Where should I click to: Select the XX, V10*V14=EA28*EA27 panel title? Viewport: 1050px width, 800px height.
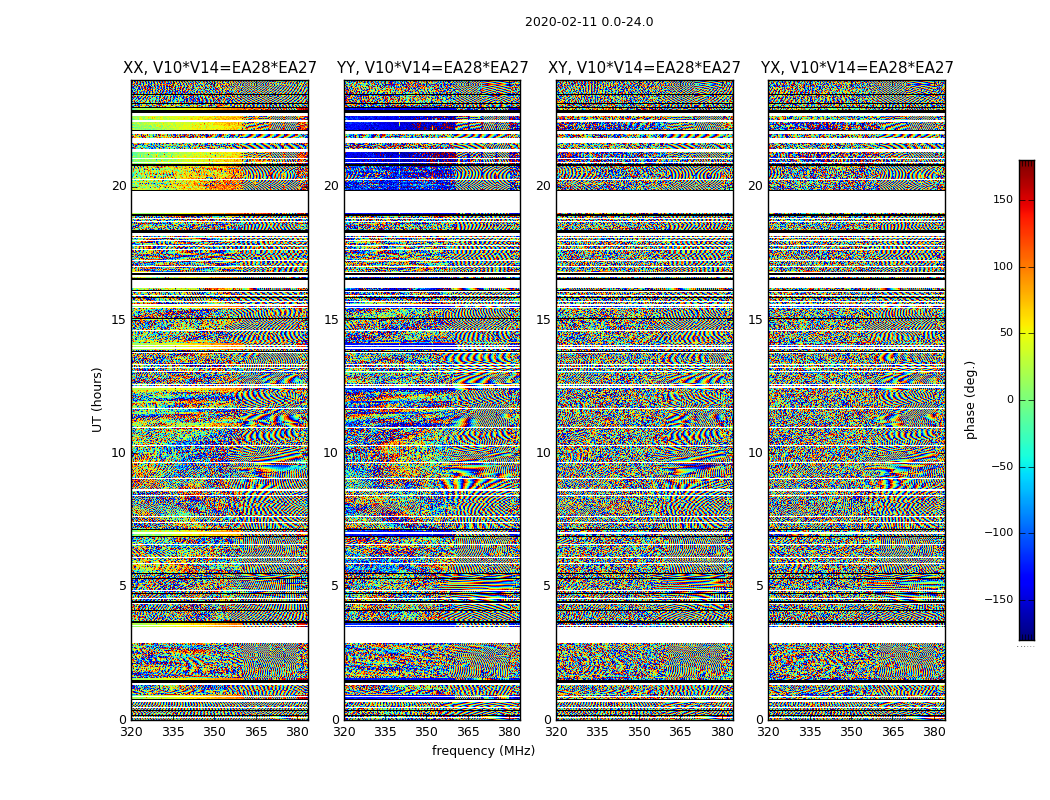pos(220,68)
